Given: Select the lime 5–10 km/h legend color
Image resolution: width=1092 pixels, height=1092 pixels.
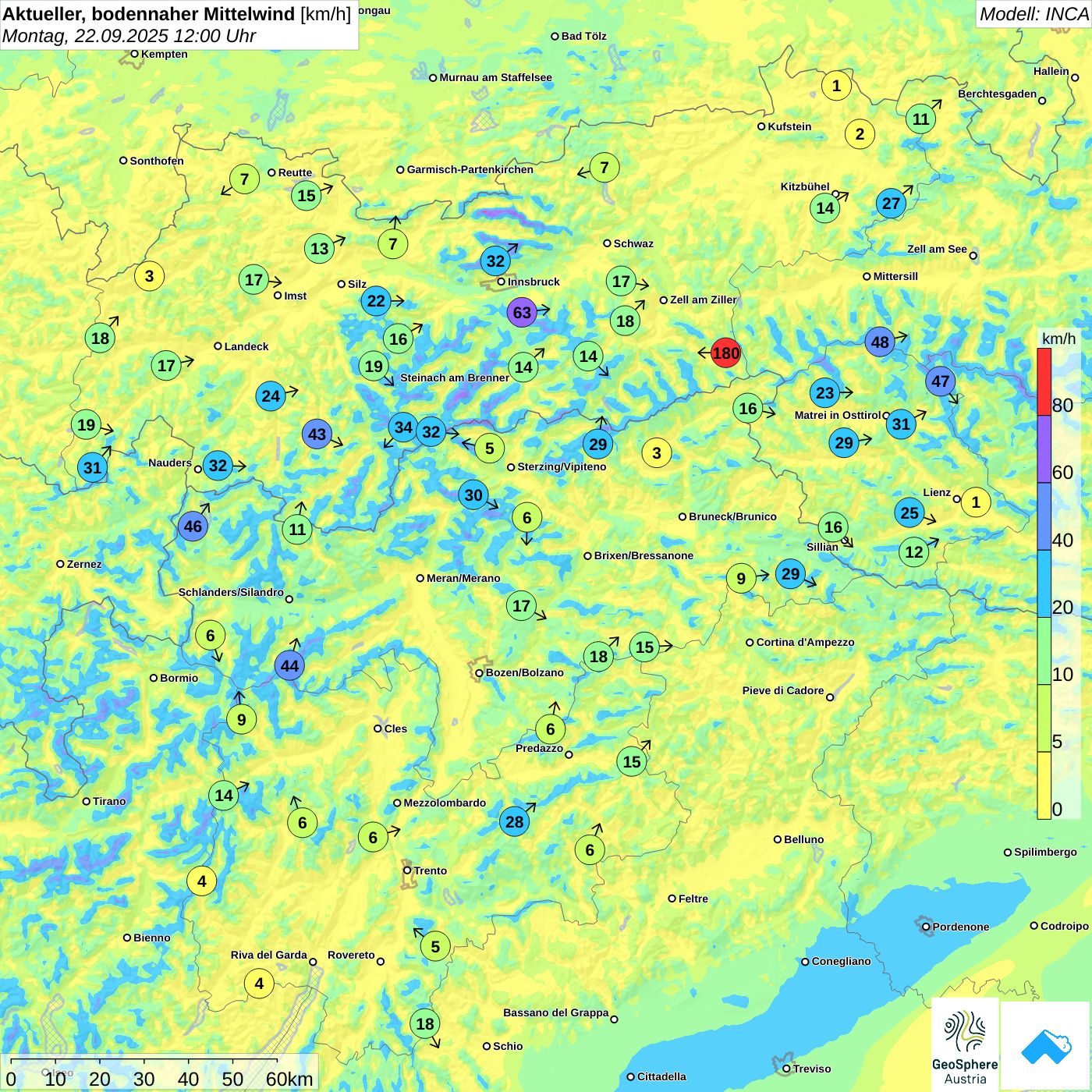Looking at the screenshot, I should click(x=1044, y=718).
